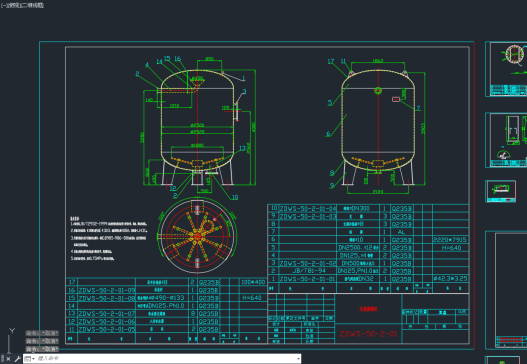527x364 pixels.
Task: Select the ZDWS-50-2-01-01 cell in row 1
Action: pyautogui.click(x=308, y=279)
